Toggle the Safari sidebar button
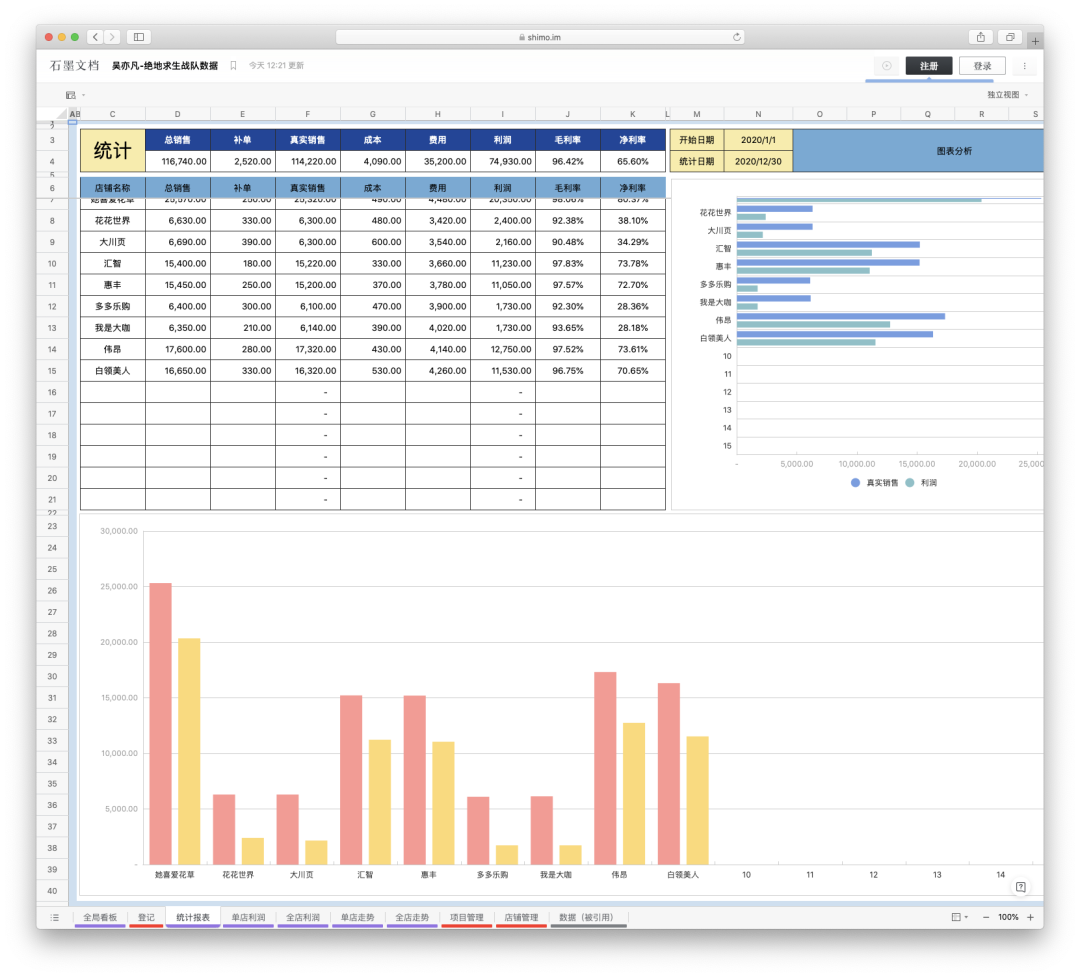The width and height of the screenshot is (1080, 977). [138, 37]
